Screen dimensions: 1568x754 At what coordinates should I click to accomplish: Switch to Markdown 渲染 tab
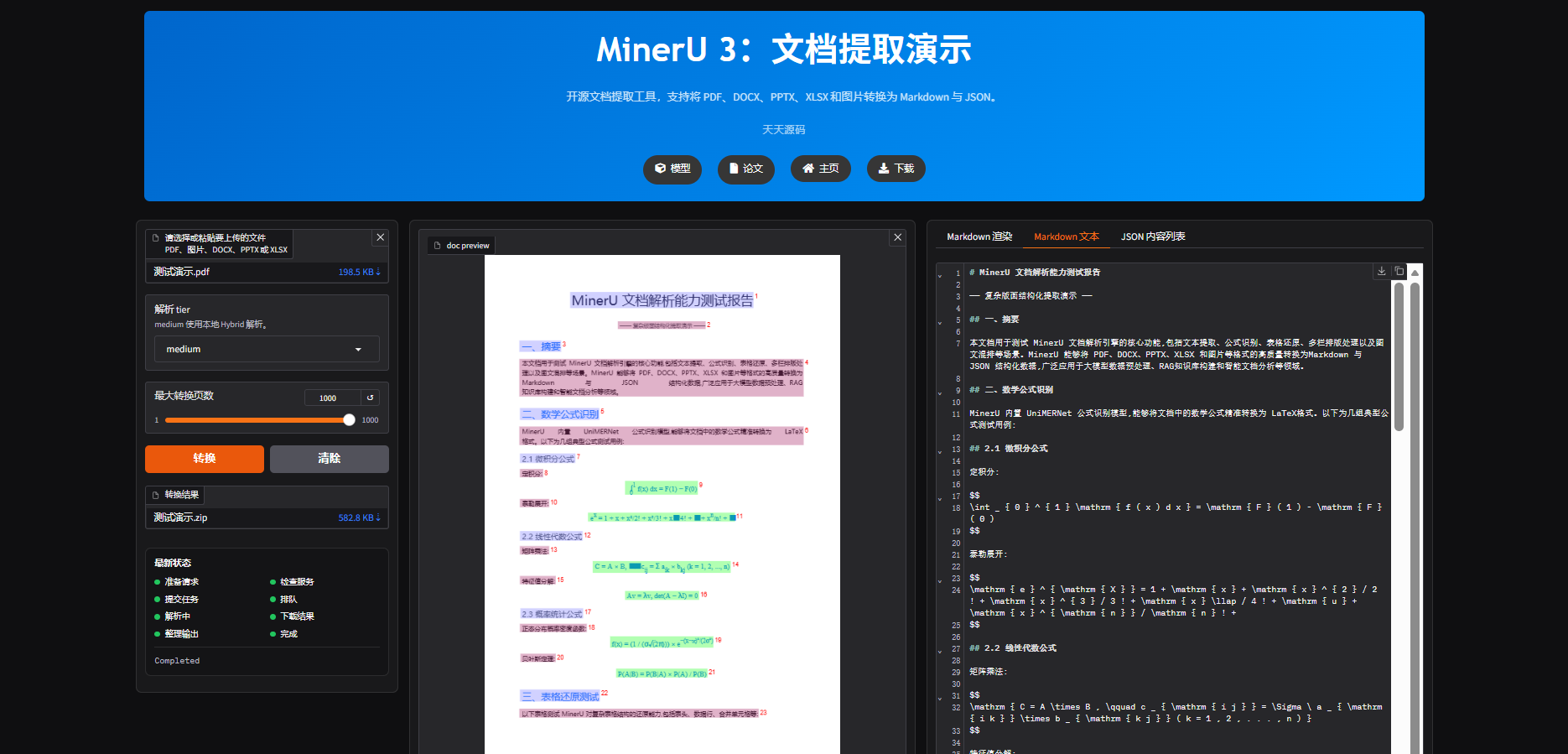point(979,237)
